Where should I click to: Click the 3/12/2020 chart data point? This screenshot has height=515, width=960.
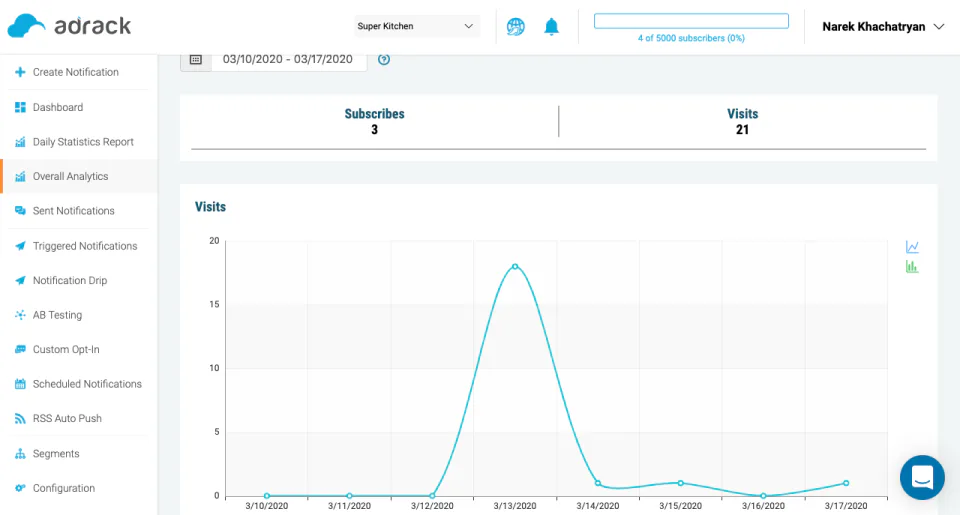[x=432, y=496]
